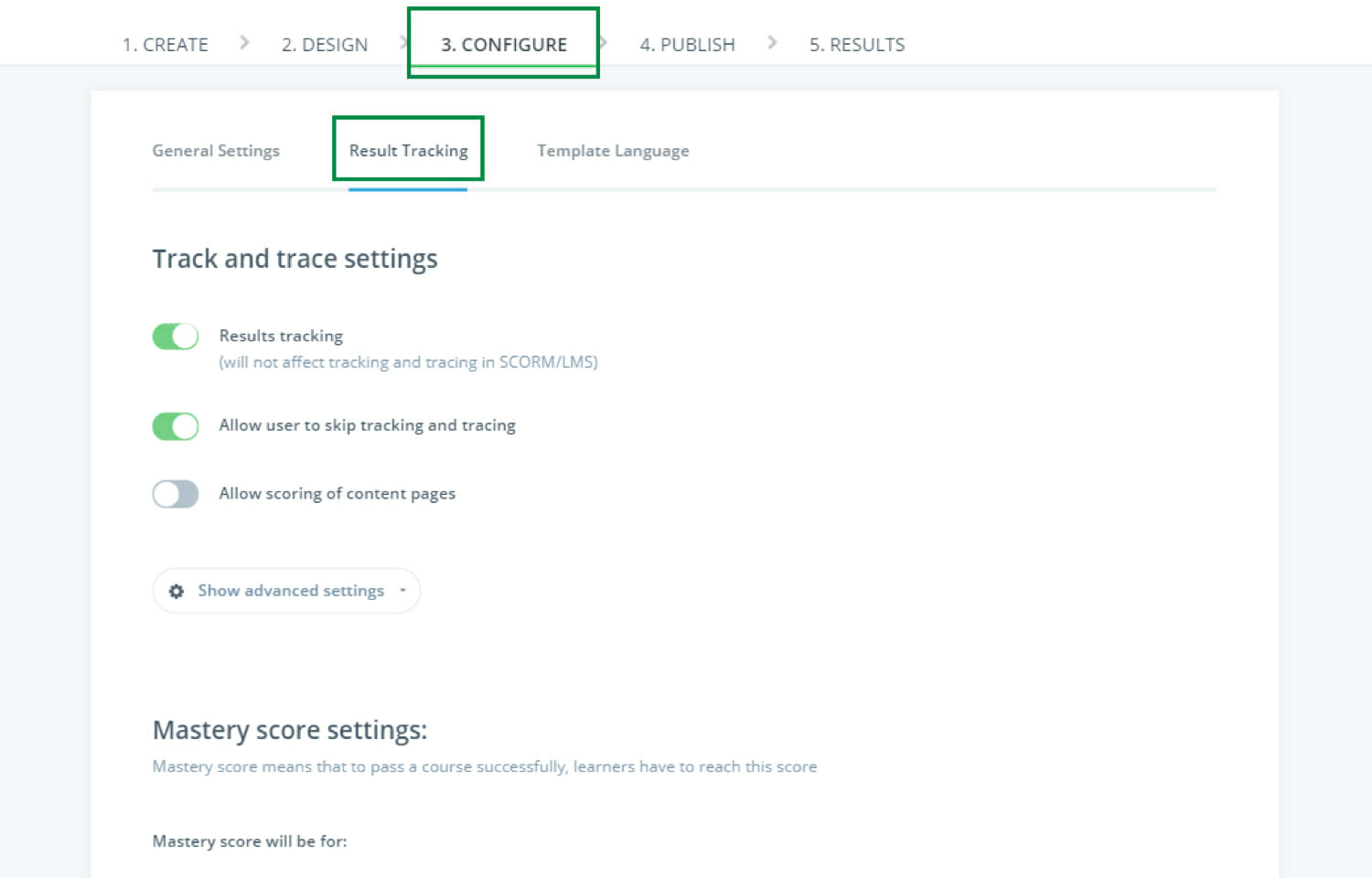
Task: Open the 1. CREATE step
Action: click(x=166, y=45)
